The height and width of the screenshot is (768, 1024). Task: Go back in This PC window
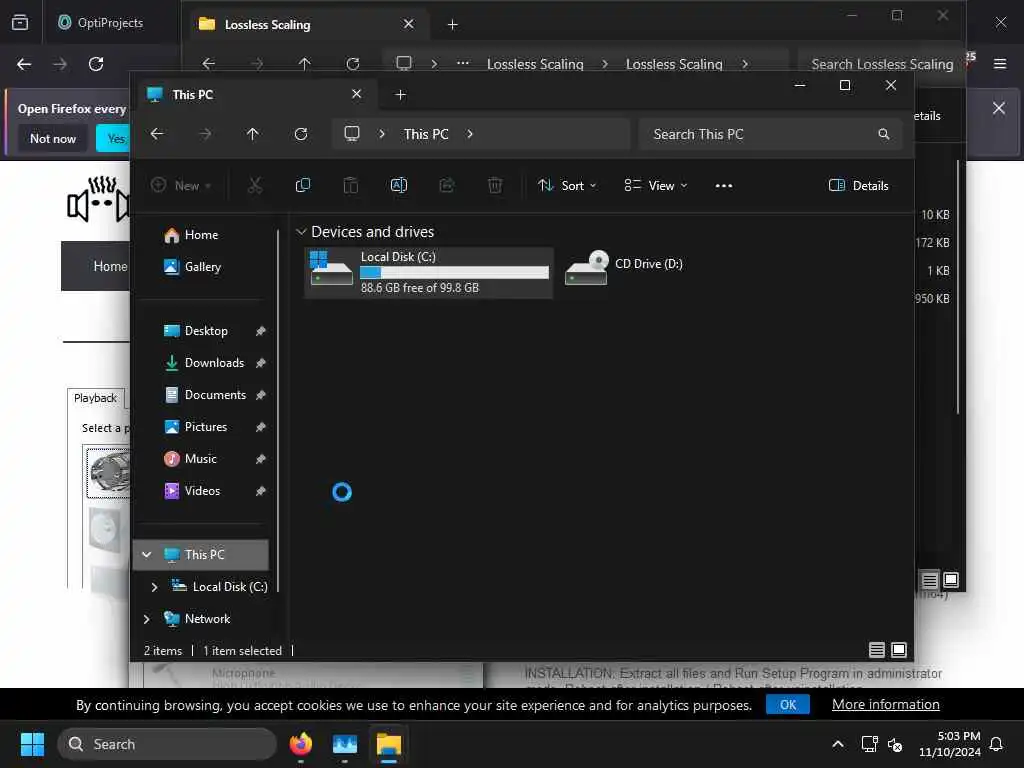pos(157,134)
